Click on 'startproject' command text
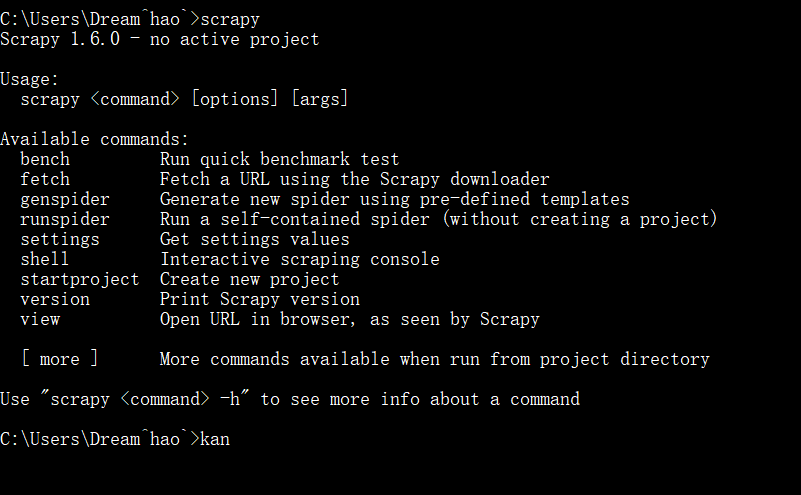The image size is (801, 495). 80,279
